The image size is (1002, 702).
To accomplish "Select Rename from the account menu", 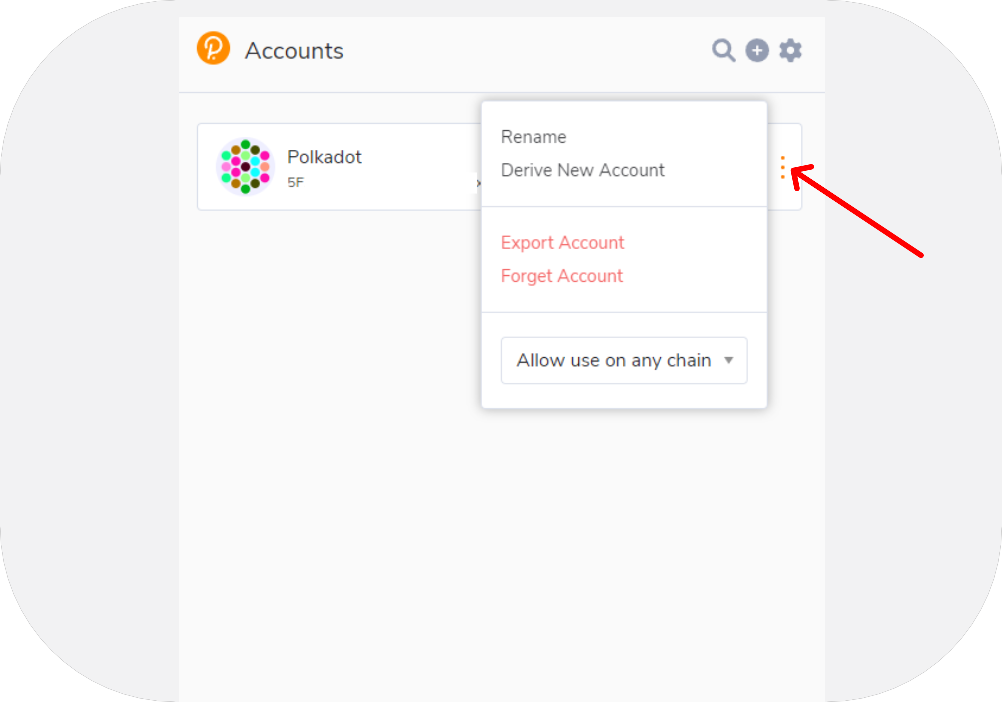I will [533, 137].
